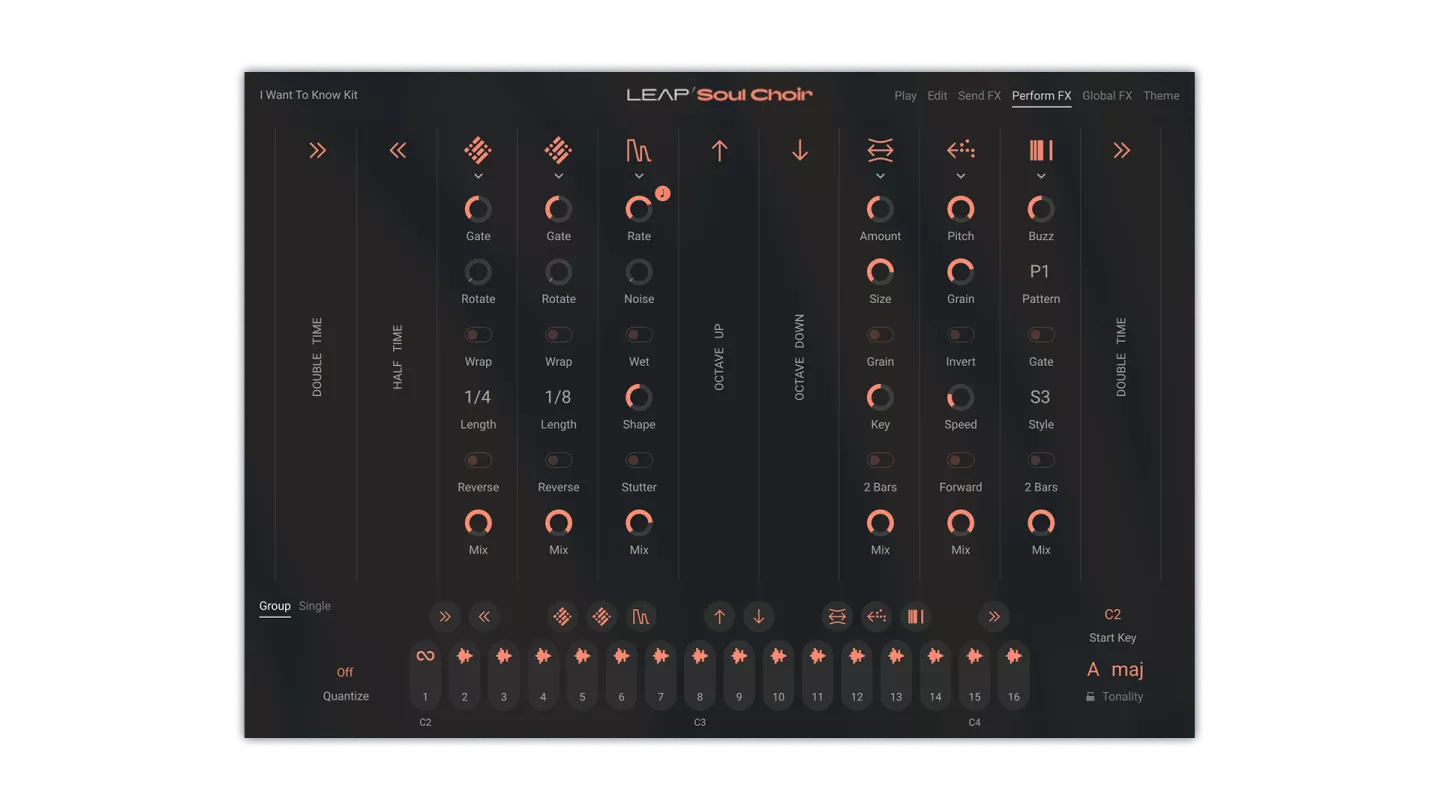This screenshot has height=810, width=1440.
Task: Toggle the Stutter switch
Action: tap(639, 460)
